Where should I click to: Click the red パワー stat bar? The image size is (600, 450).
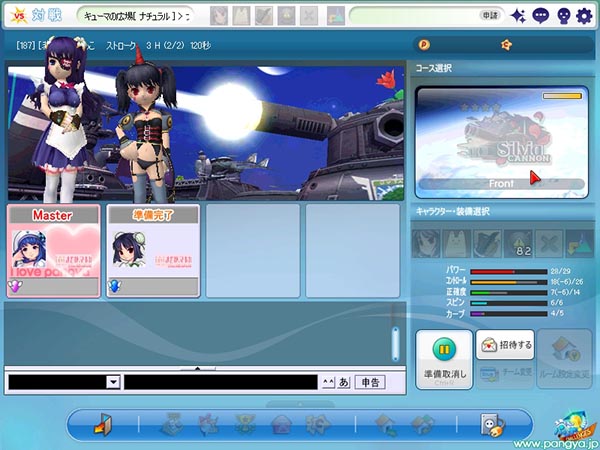tap(509, 272)
